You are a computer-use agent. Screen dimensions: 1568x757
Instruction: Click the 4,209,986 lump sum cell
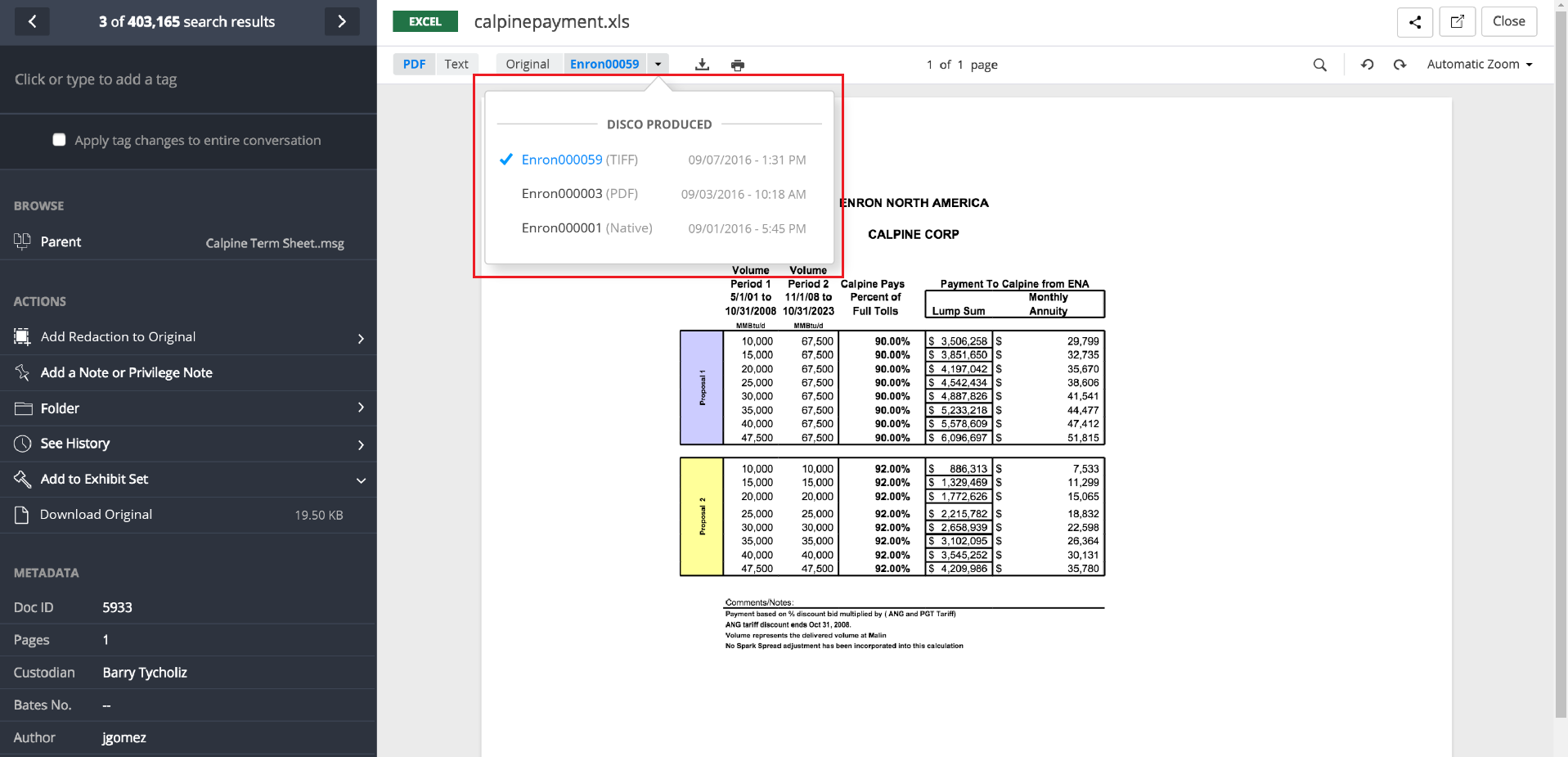(x=958, y=568)
